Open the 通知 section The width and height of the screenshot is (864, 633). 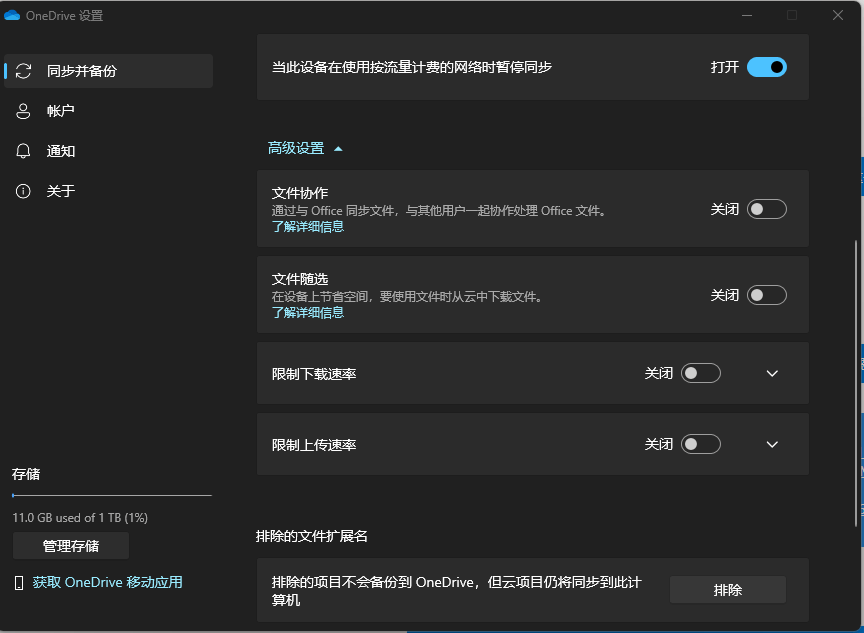[x=109, y=151]
